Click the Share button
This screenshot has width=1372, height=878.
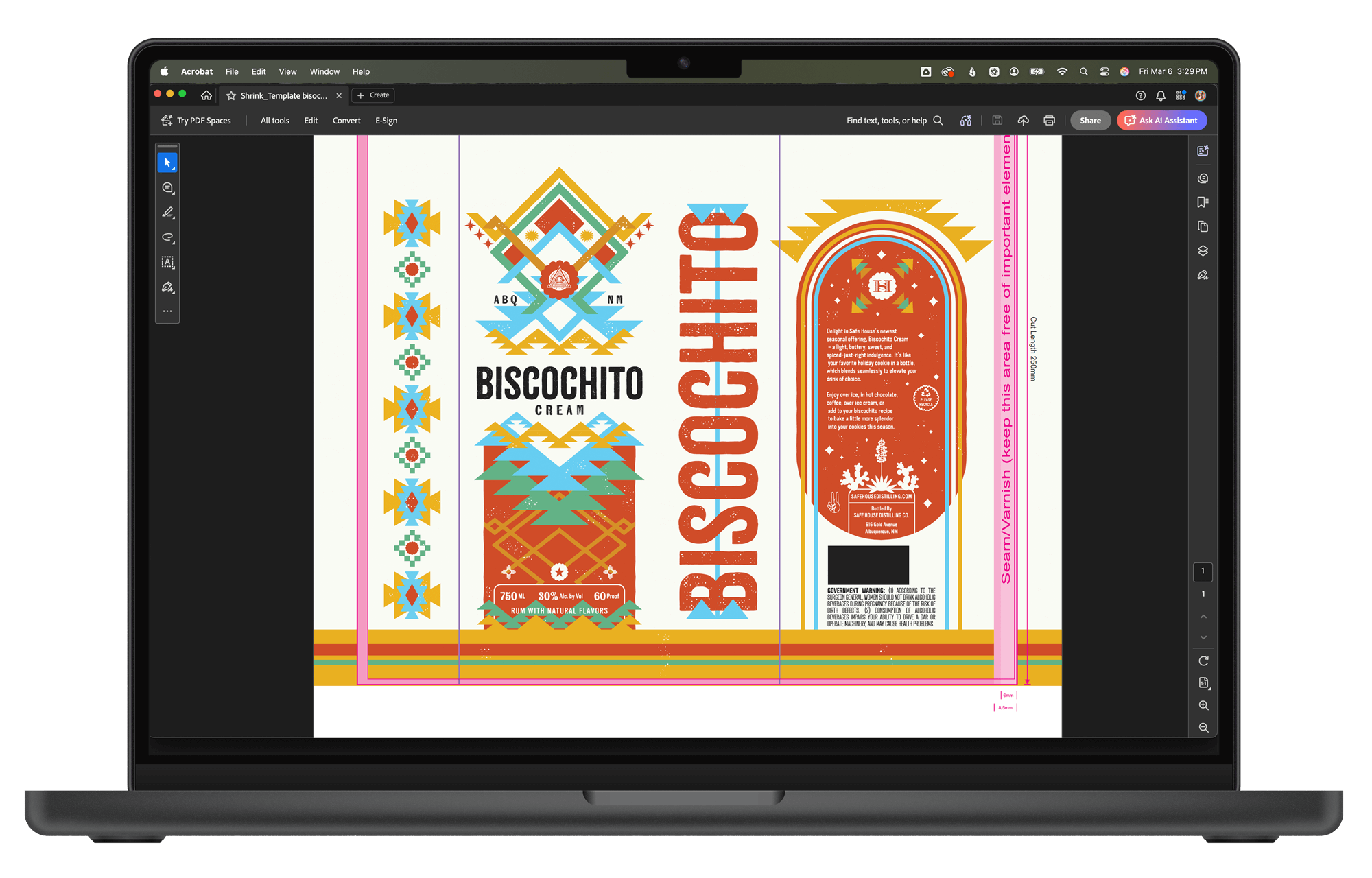tap(1090, 121)
